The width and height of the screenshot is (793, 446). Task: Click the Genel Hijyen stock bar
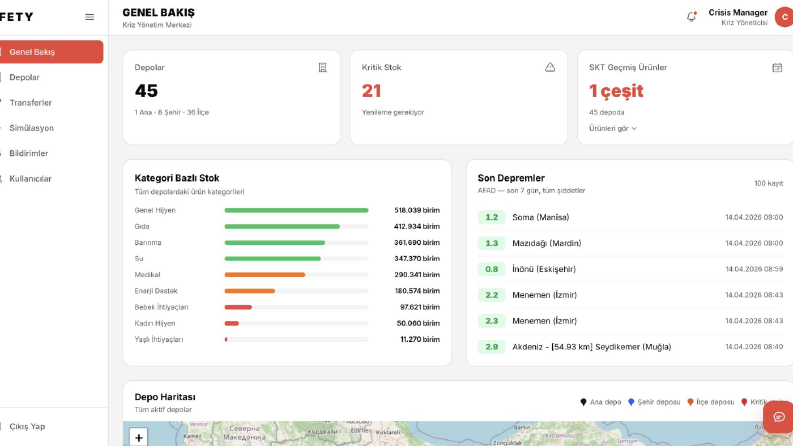point(296,210)
